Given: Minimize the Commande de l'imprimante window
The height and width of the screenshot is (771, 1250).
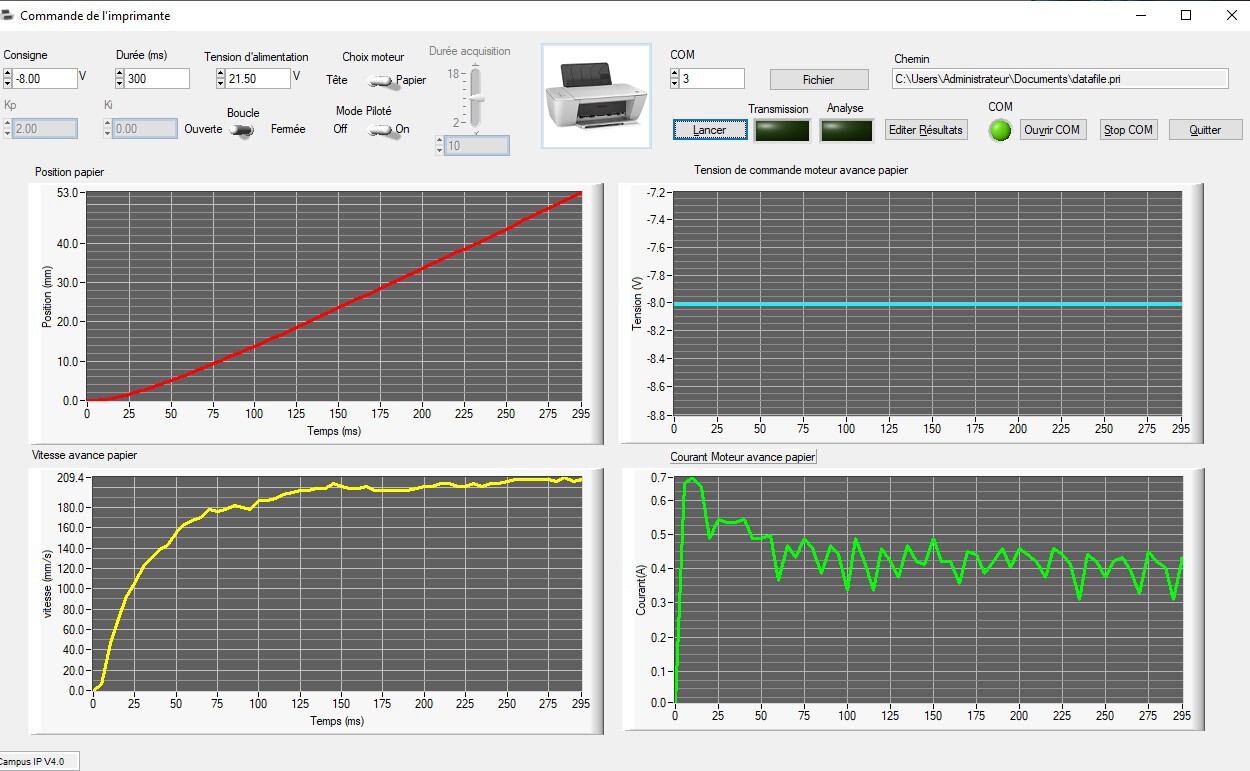Looking at the screenshot, I should tap(1141, 15).
